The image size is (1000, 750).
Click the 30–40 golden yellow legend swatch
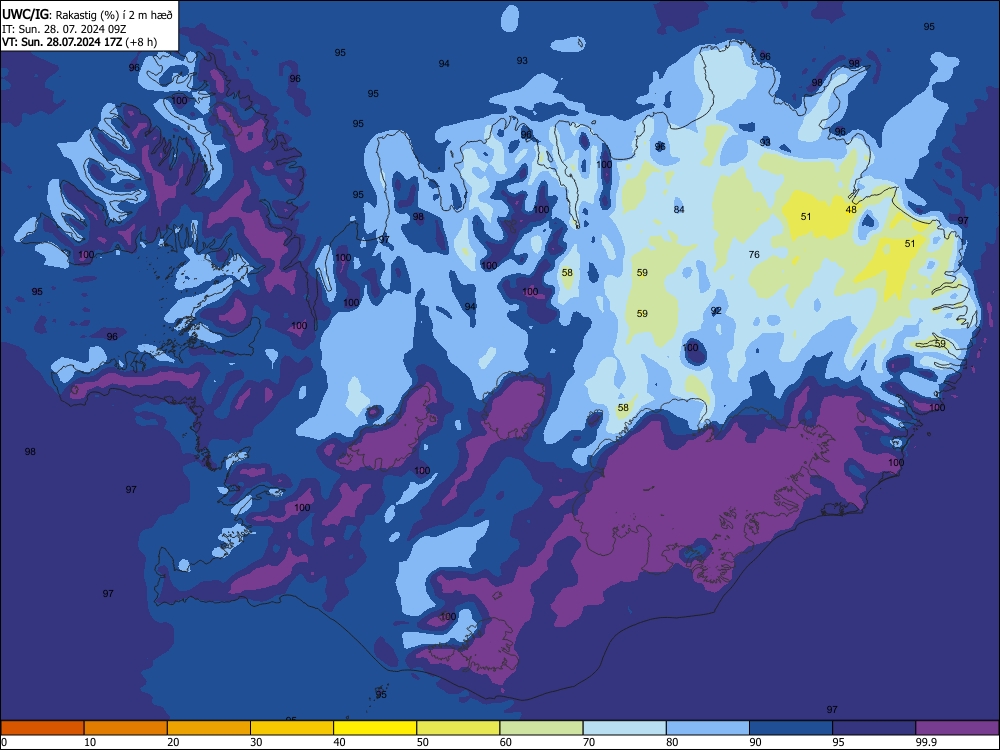click(x=292, y=728)
